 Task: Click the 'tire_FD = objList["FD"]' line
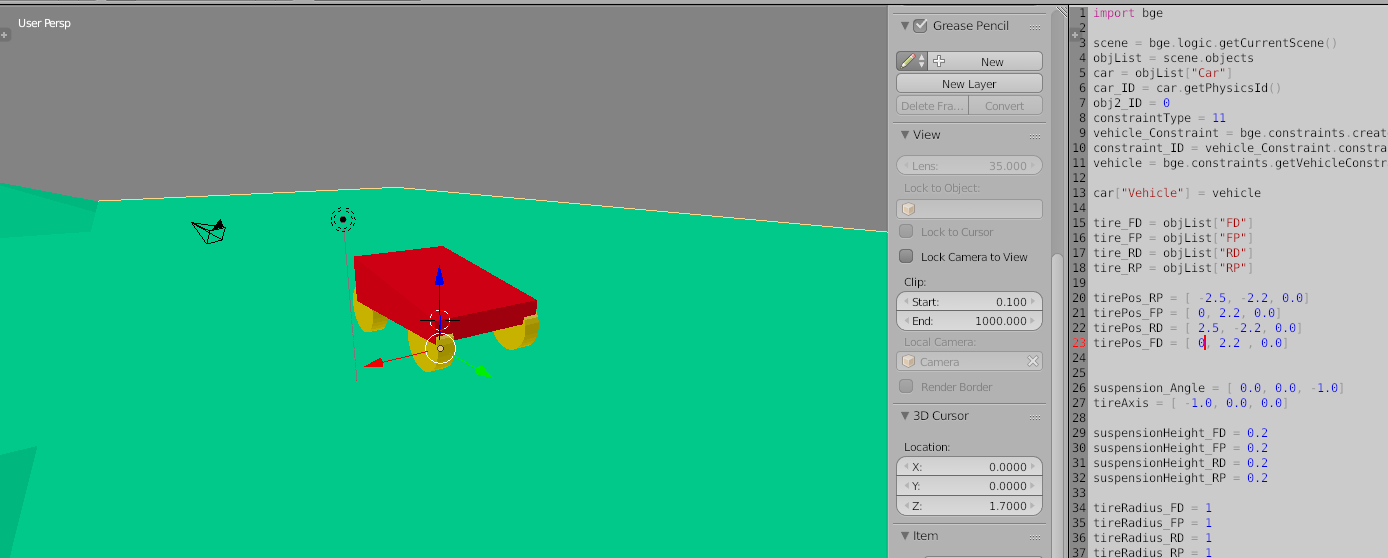point(1173,223)
